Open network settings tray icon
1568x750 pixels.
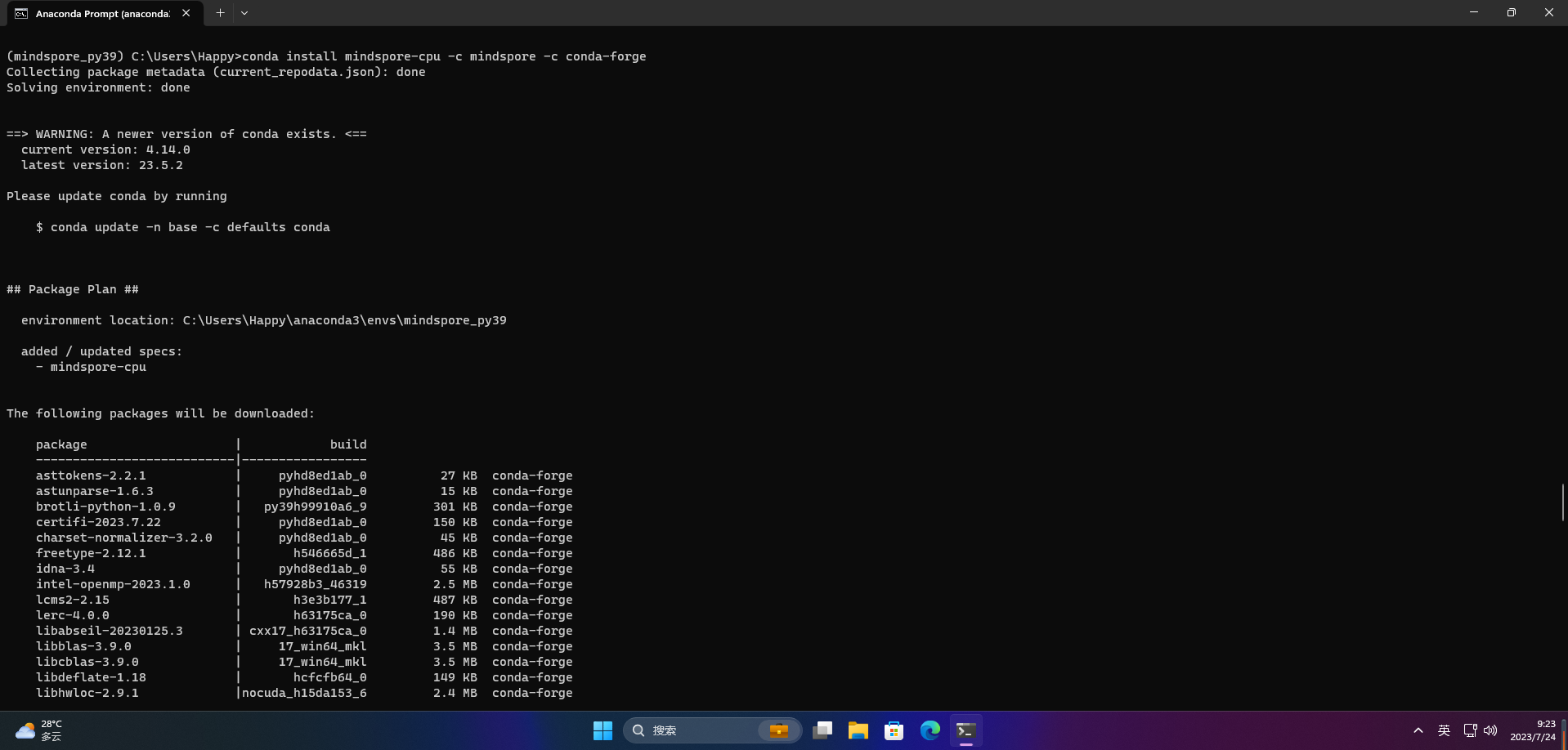point(1470,730)
